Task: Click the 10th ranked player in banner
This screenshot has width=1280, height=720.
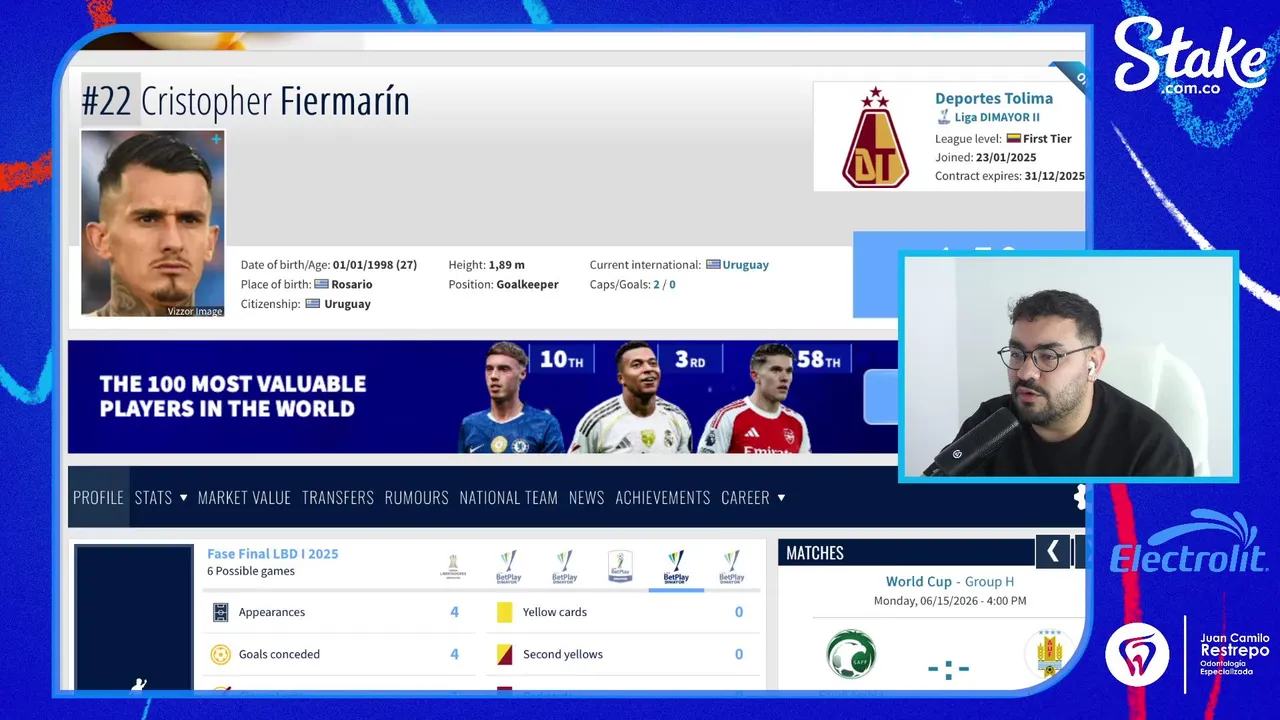Action: [x=512, y=398]
